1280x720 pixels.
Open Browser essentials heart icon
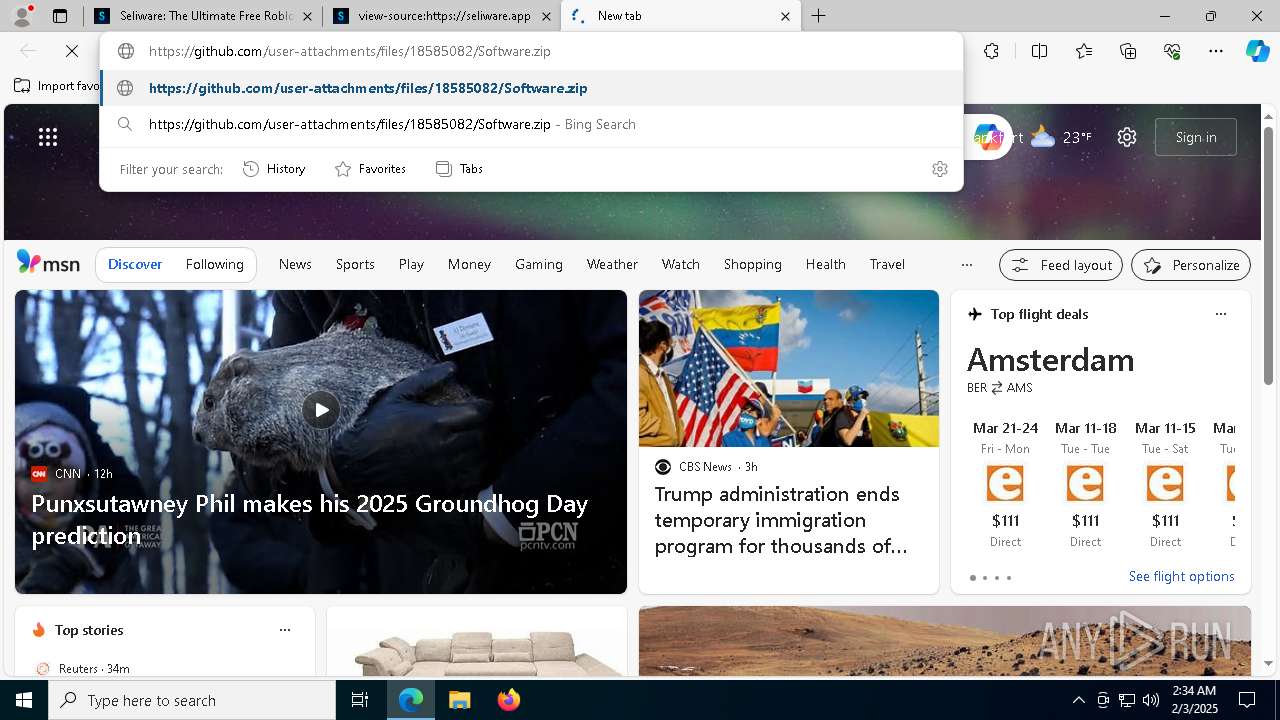coord(1172,51)
